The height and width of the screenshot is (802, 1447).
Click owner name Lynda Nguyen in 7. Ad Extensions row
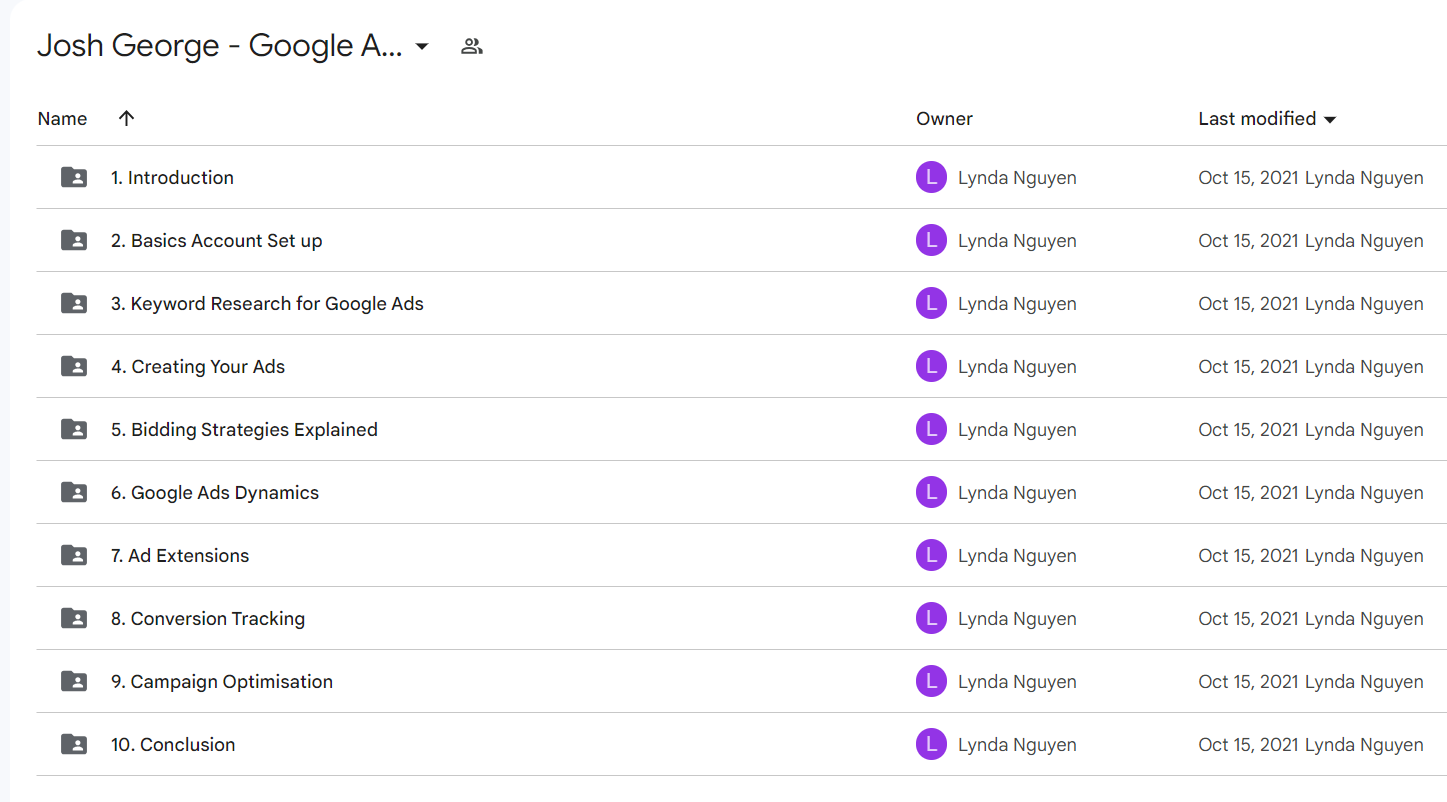(1017, 556)
